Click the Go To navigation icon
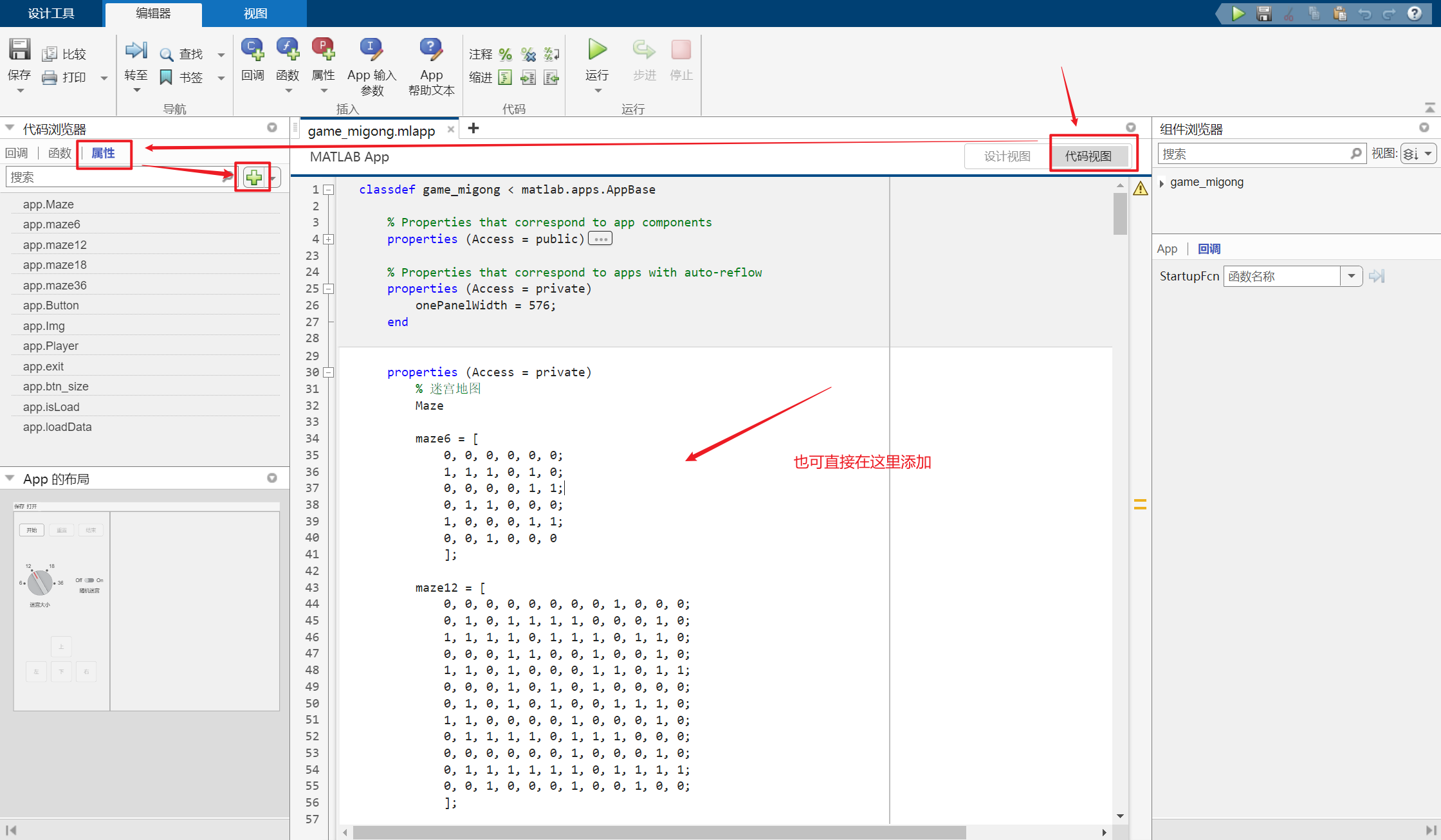 [136, 50]
